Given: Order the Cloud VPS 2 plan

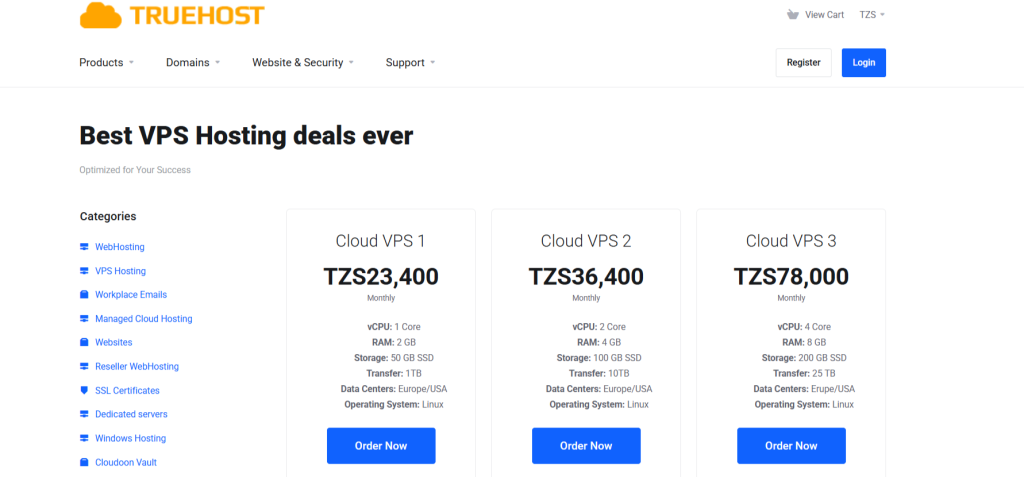Looking at the screenshot, I should pos(586,446).
